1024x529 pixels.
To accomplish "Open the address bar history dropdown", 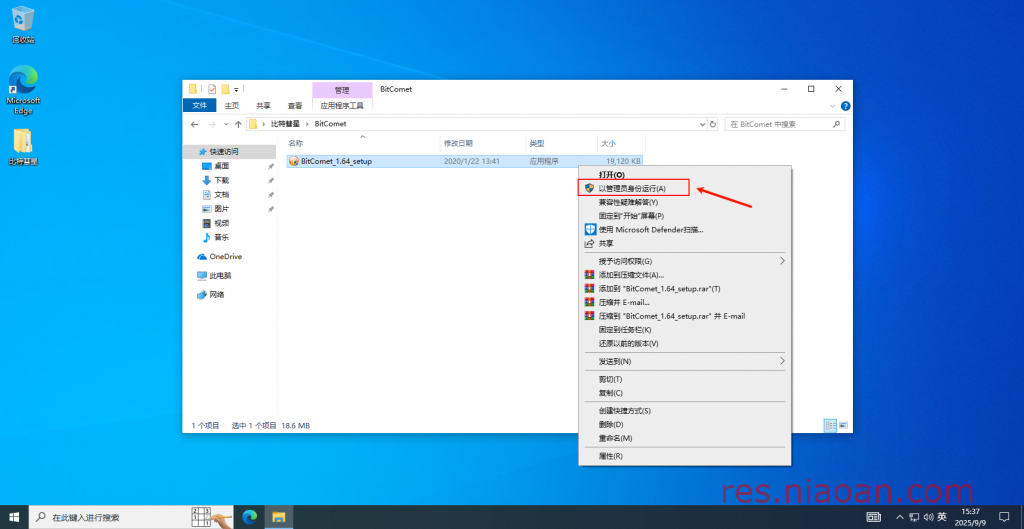I will click(703, 124).
